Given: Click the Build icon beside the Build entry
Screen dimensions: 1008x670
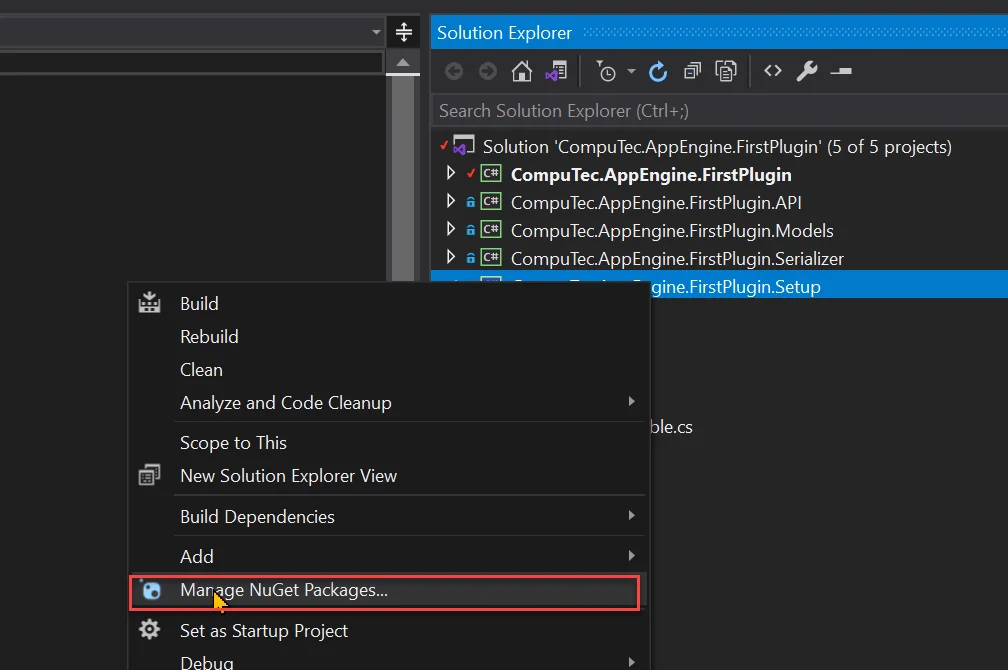Looking at the screenshot, I should click(x=149, y=303).
